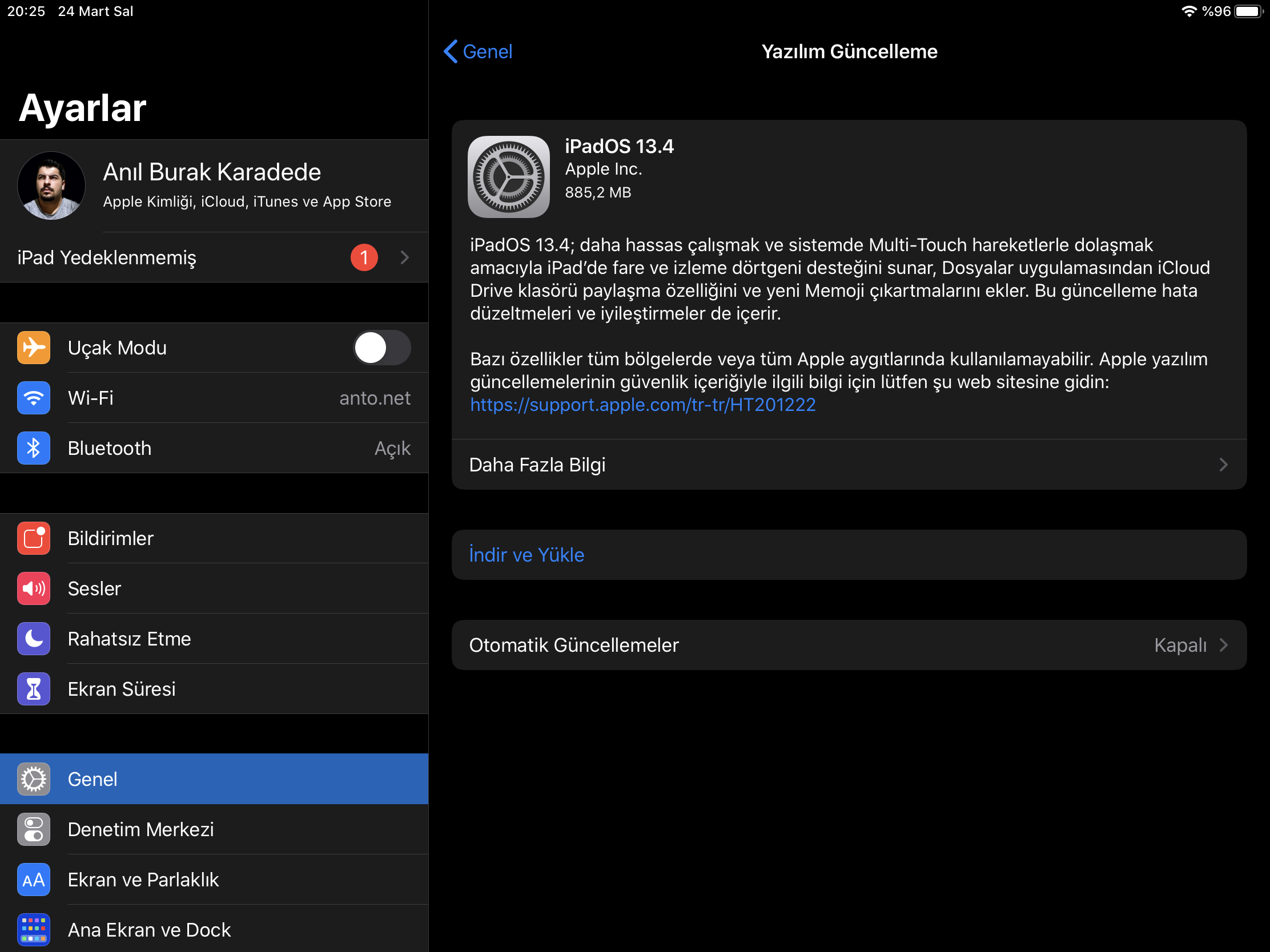The image size is (1270, 952).
Task: Tap Bluetooth row label
Action: 110,448
